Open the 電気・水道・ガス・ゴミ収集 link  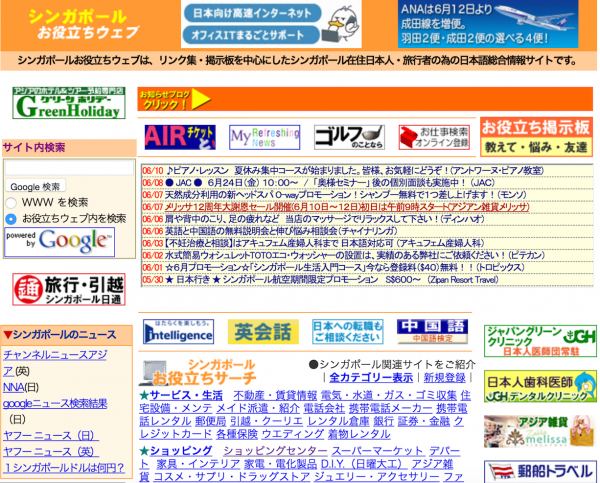389,395
